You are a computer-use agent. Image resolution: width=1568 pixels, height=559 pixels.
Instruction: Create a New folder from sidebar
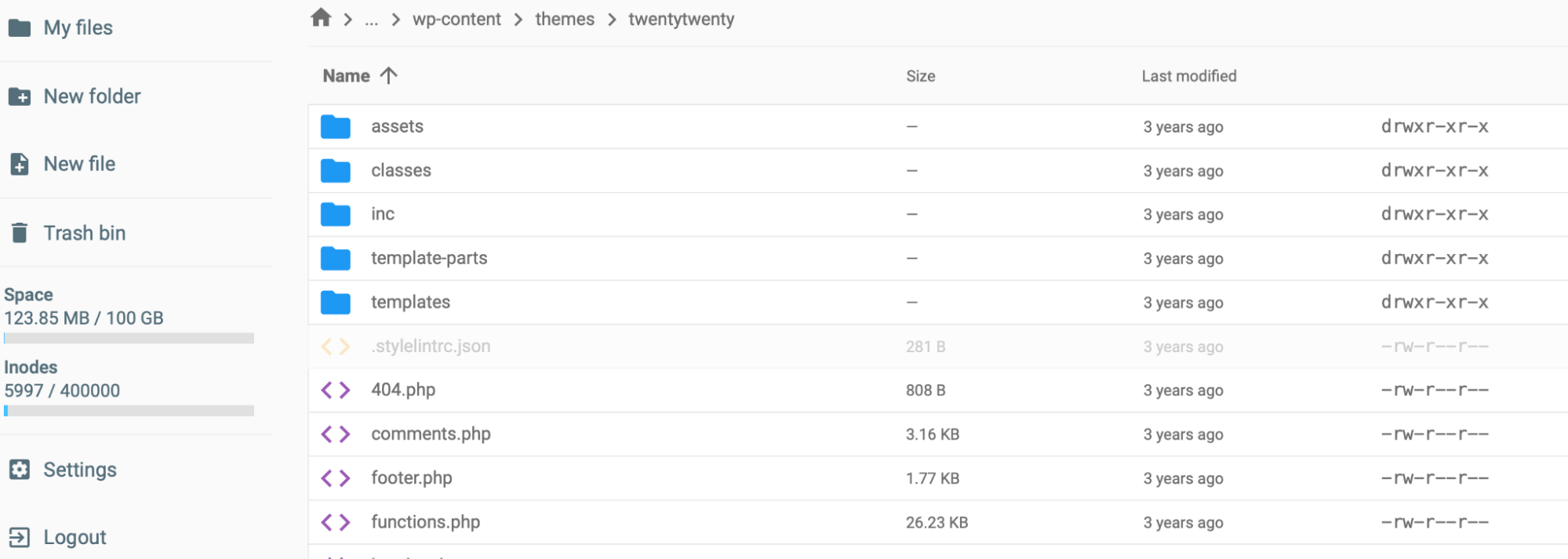(92, 96)
